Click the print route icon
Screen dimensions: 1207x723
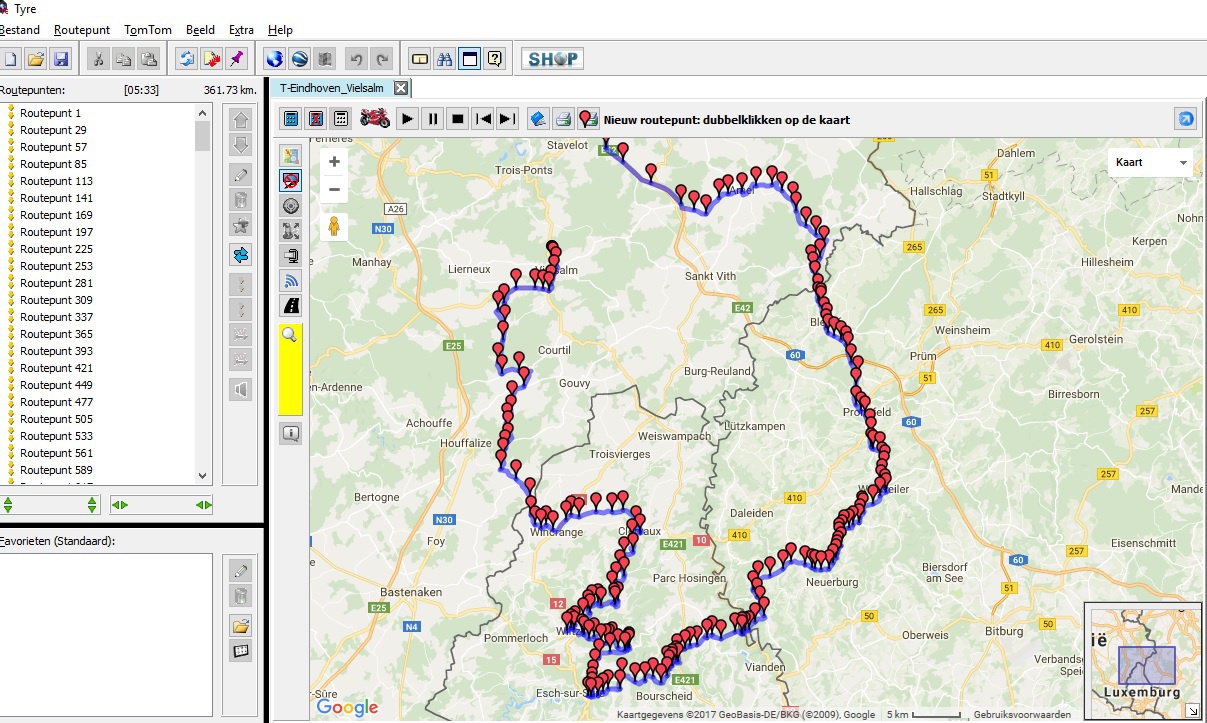[x=563, y=119]
